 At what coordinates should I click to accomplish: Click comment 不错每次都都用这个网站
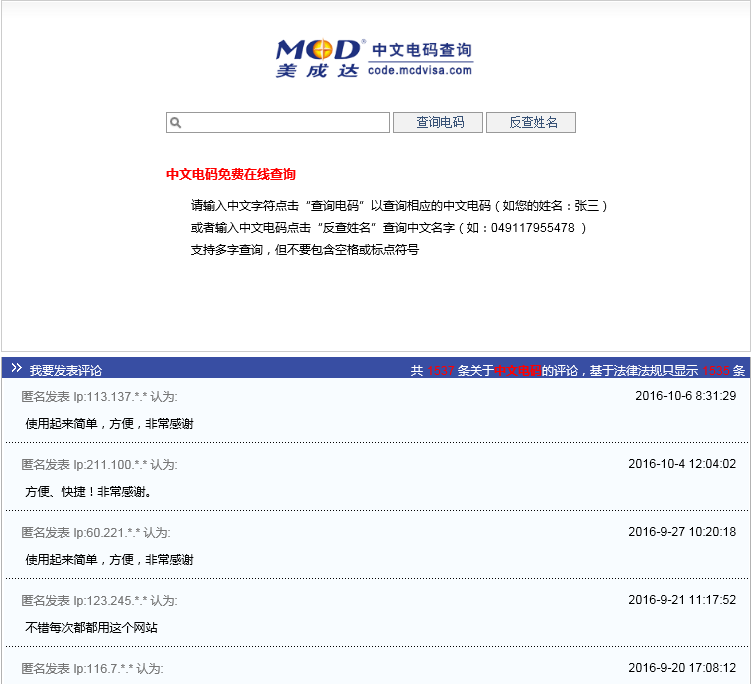click(91, 627)
